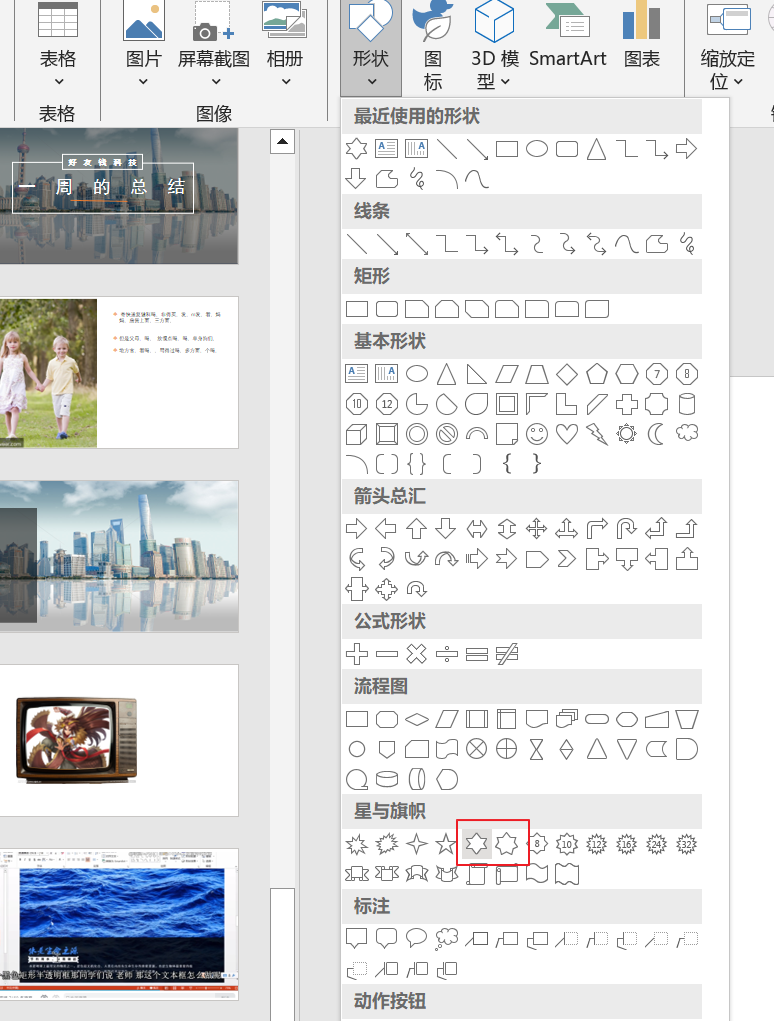Viewport: 774px width, 1021px height.
Task: Select the double-arrow line in 线条 section
Action: pyautogui.click(x=417, y=244)
